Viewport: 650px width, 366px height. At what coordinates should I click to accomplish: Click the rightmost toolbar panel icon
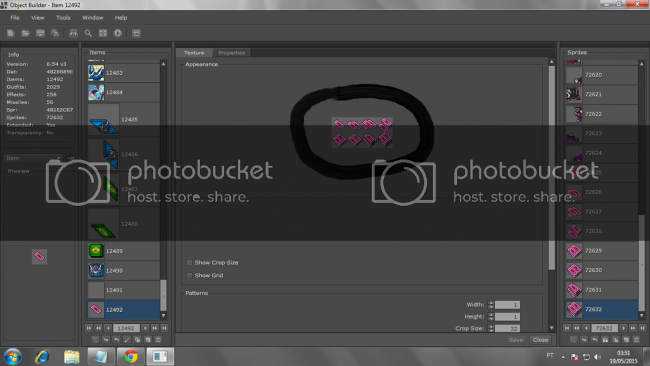coord(136,33)
